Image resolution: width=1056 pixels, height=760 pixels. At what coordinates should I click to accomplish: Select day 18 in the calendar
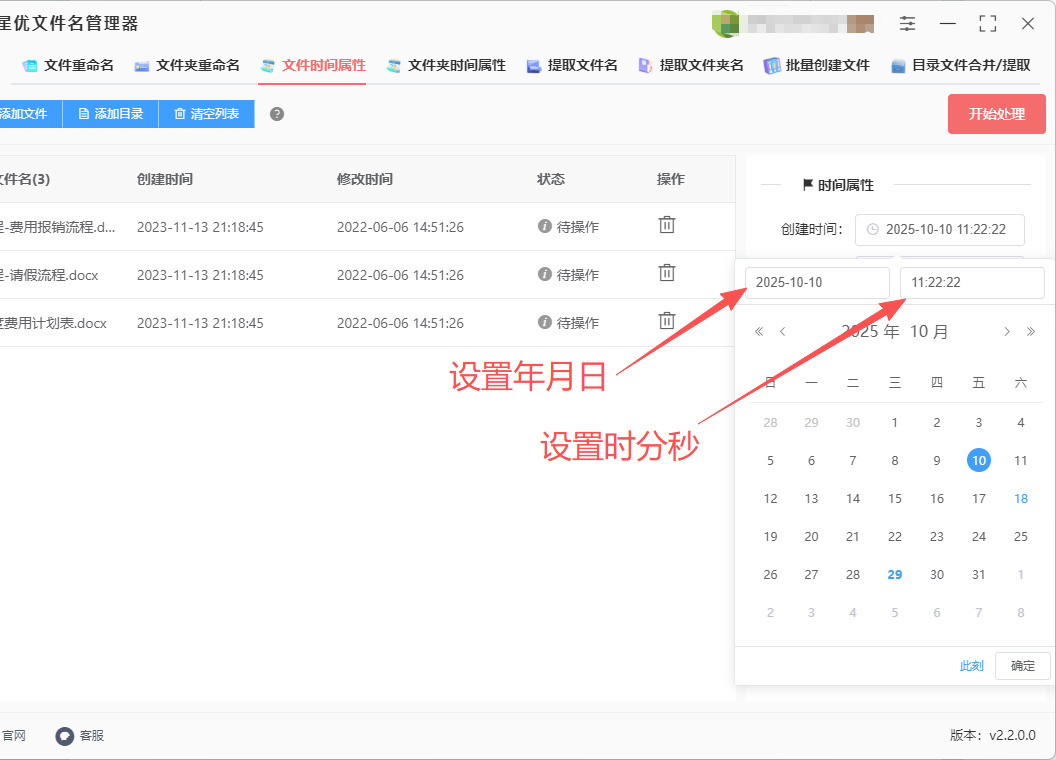pos(1020,499)
